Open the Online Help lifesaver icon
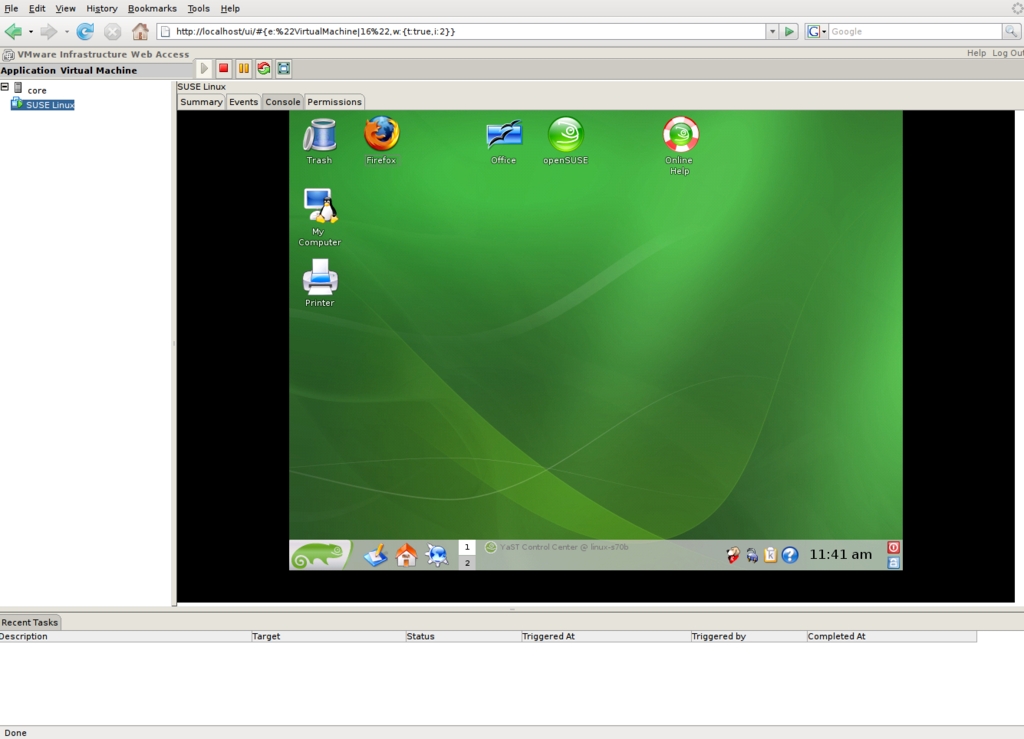 coord(680,135)
